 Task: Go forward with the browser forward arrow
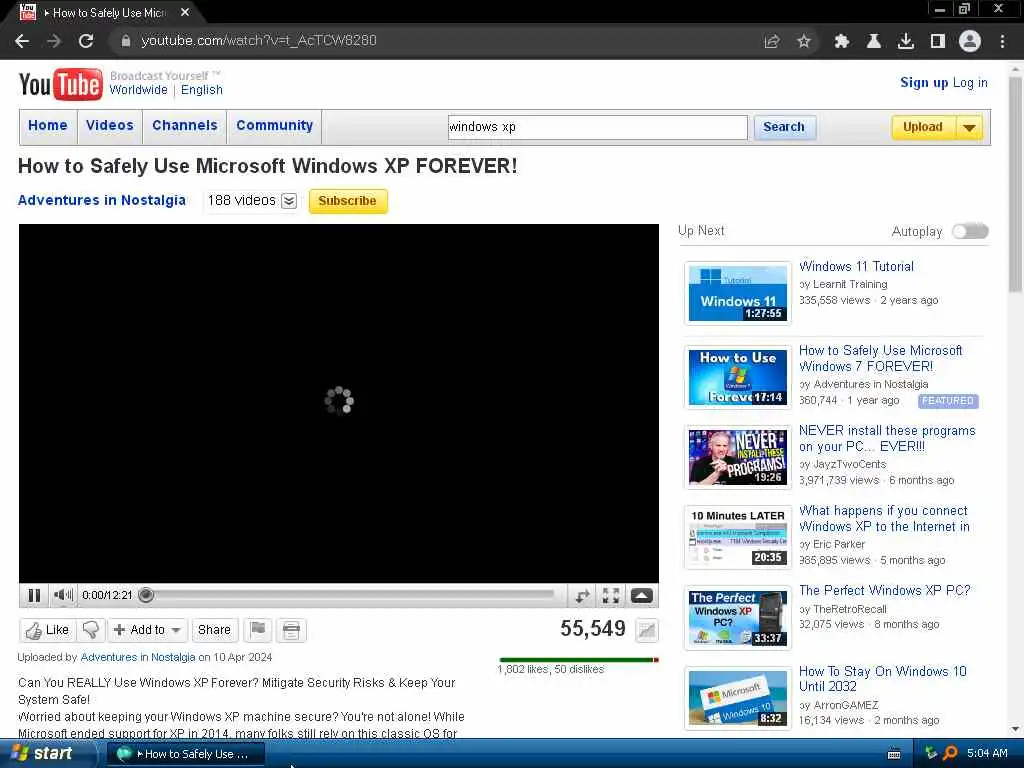54,41
